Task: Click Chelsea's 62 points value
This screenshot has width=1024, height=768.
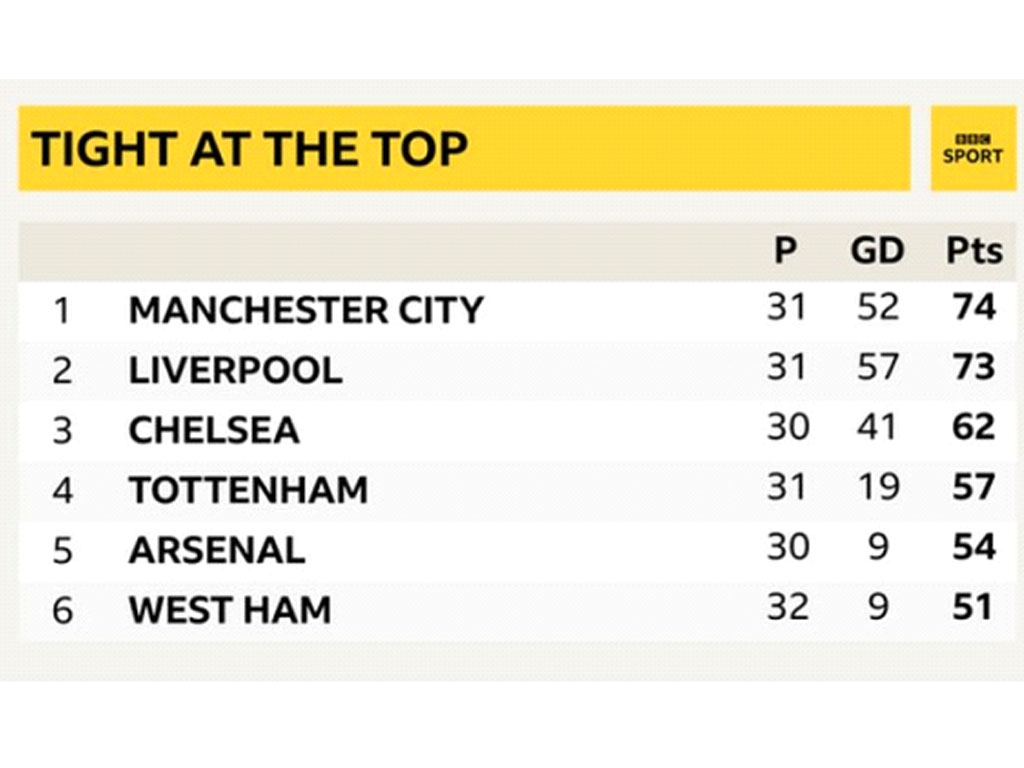Action: [974, 427]
